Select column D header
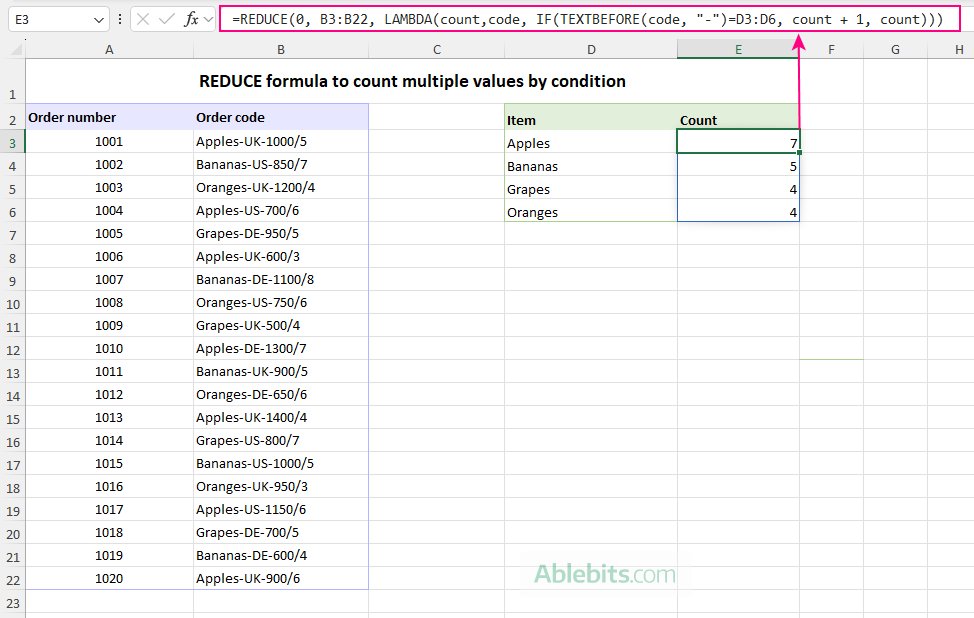The image size is (974, 618). click(x=591, y=50)
